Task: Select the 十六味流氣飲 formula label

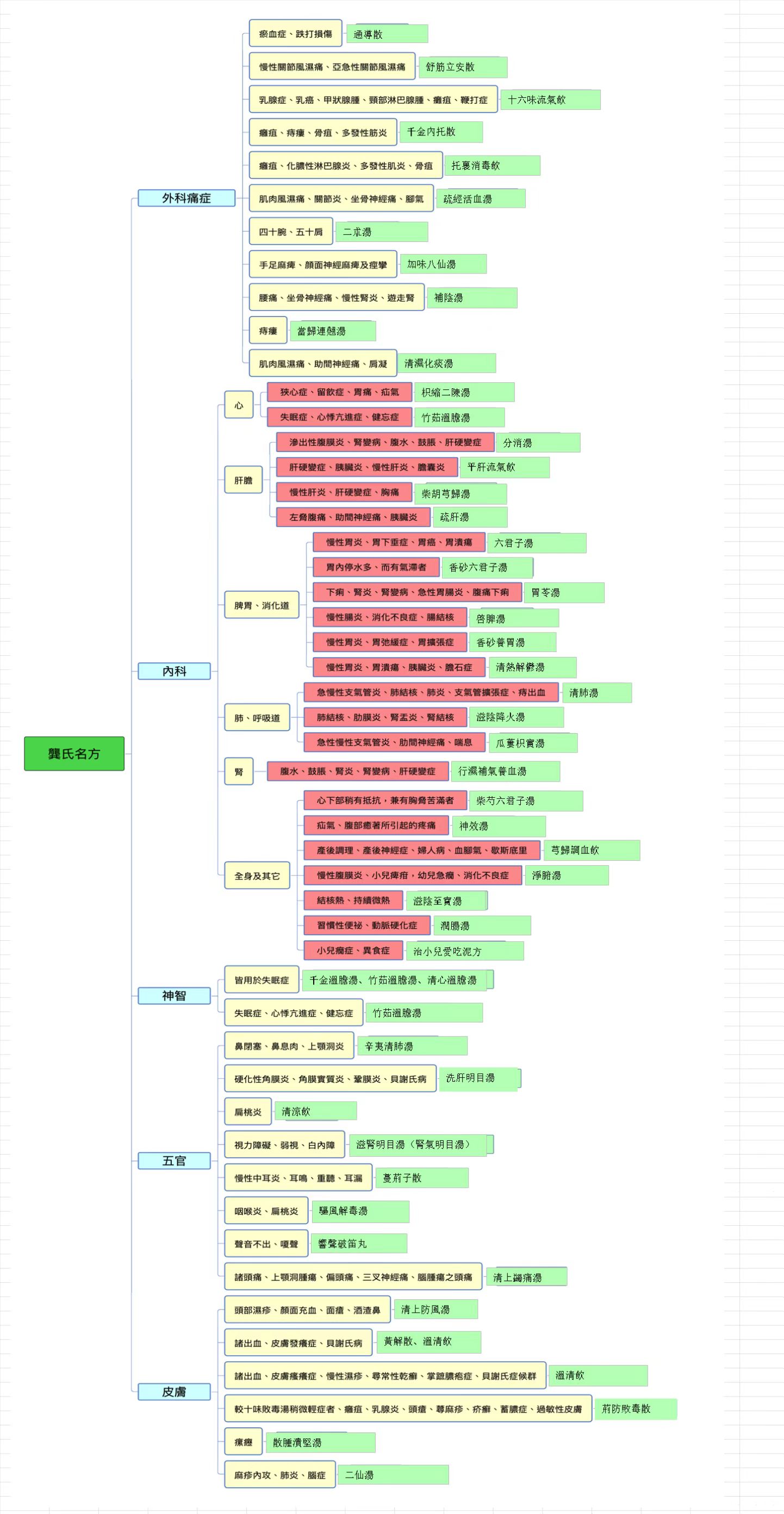Action: point(551,100)
